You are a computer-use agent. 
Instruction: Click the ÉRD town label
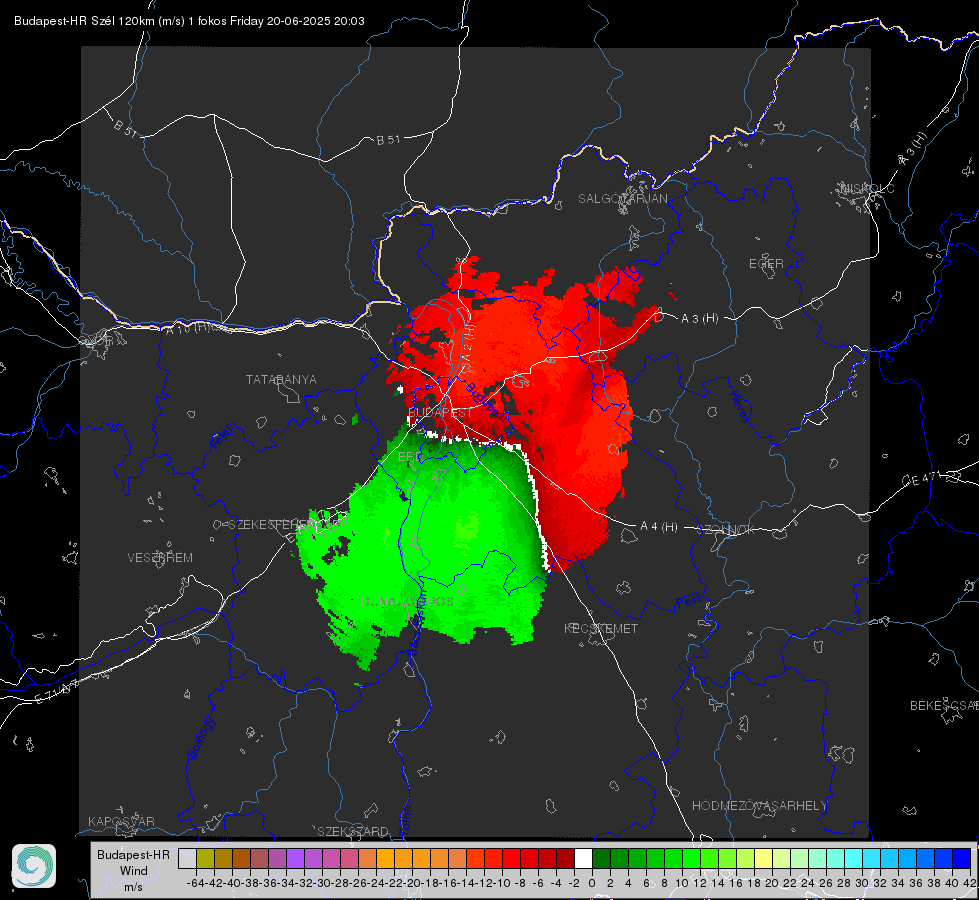pyautogui.click(x=410, y=457)
